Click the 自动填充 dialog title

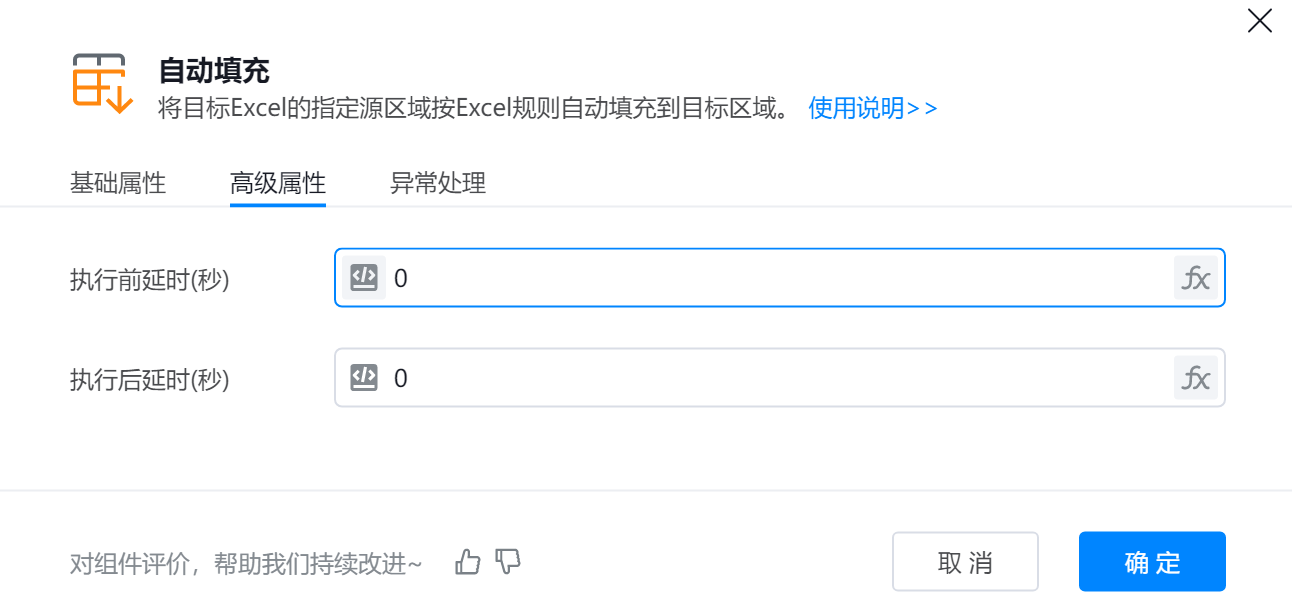(x=214, y=71)
